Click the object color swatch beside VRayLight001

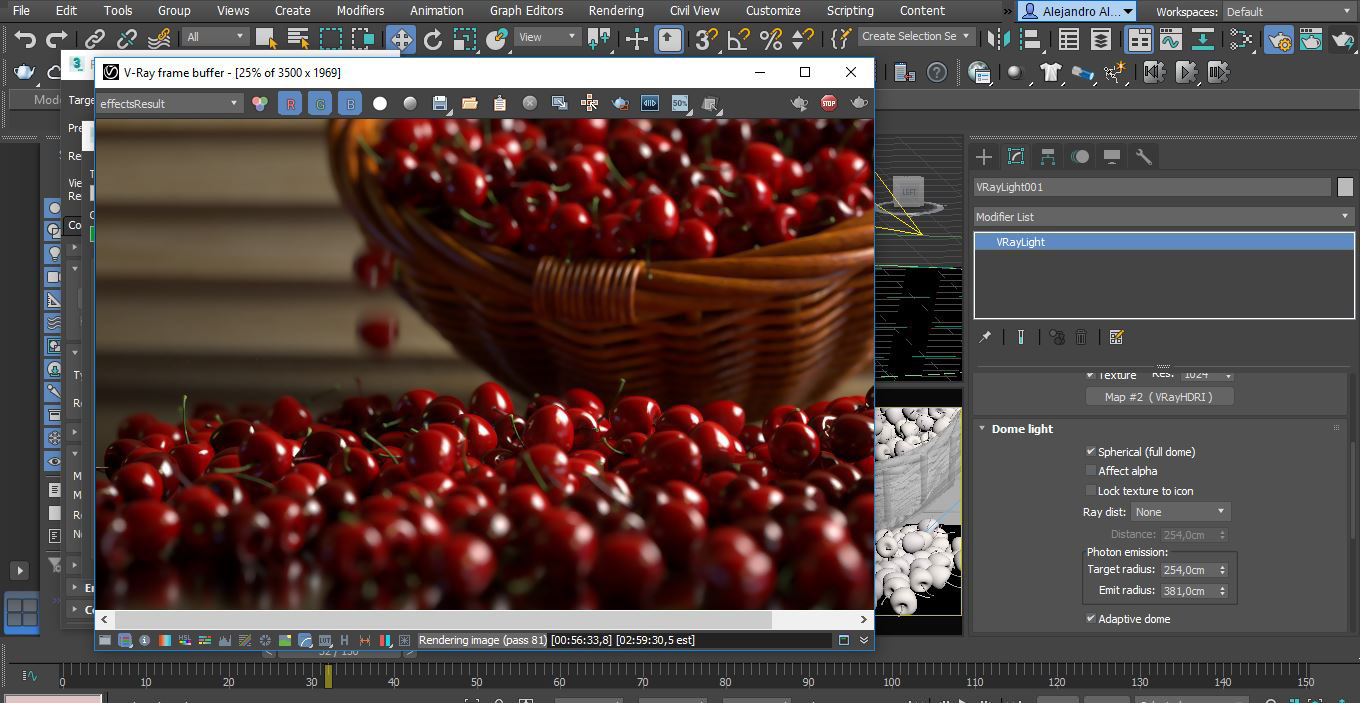[1344, 187]
